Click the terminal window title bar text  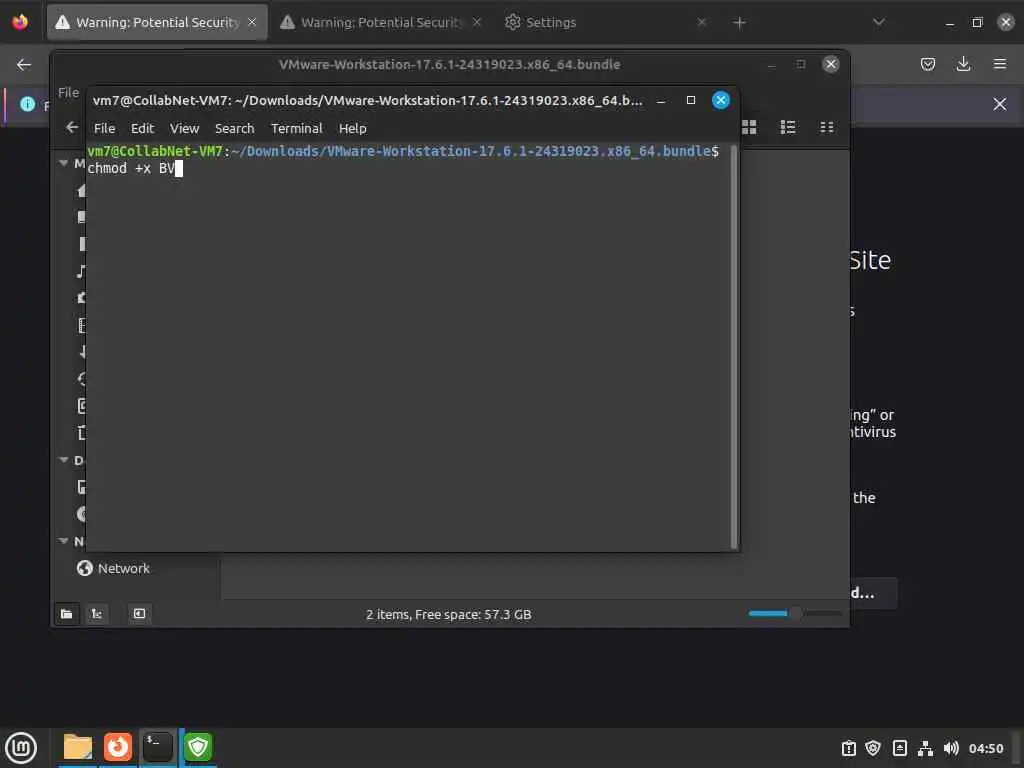368,101
